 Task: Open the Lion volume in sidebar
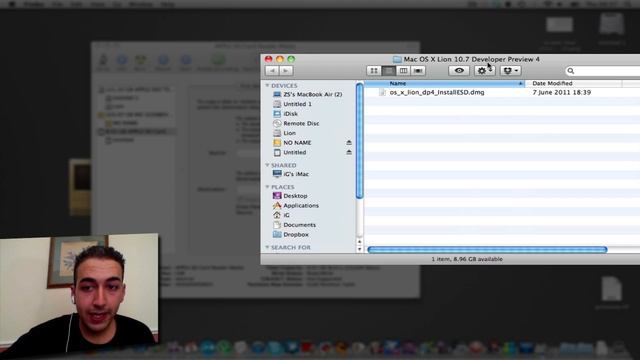pyautogui.click(x=284, y=133)
